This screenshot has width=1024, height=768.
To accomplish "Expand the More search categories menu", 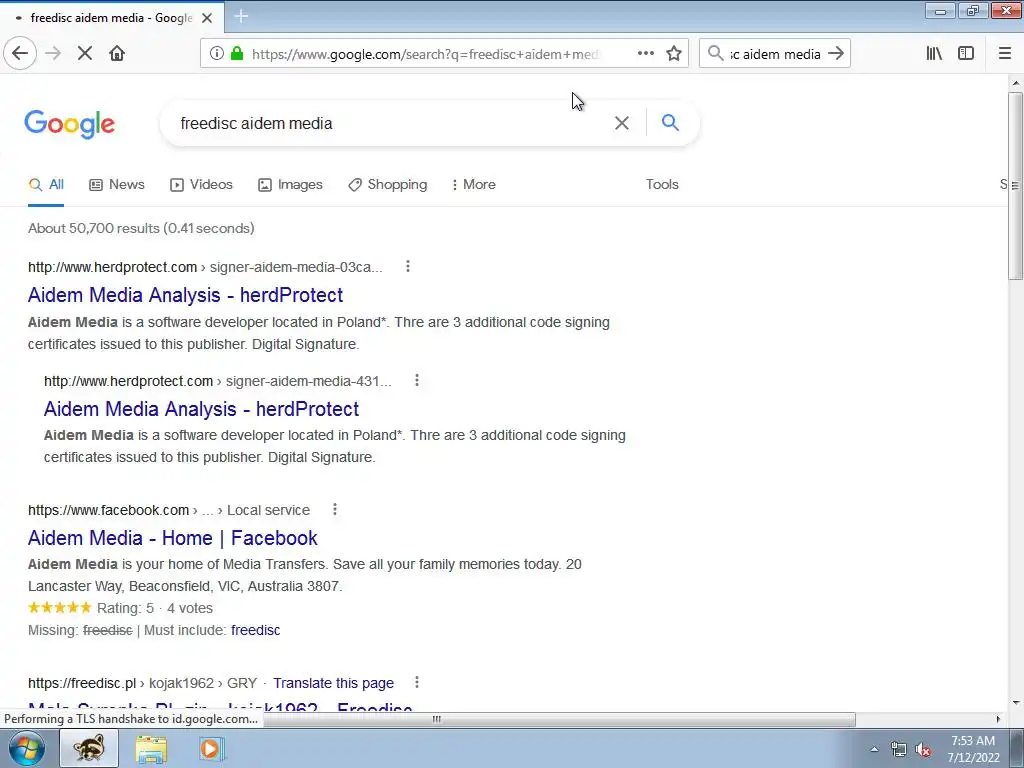I will (473, 184).
